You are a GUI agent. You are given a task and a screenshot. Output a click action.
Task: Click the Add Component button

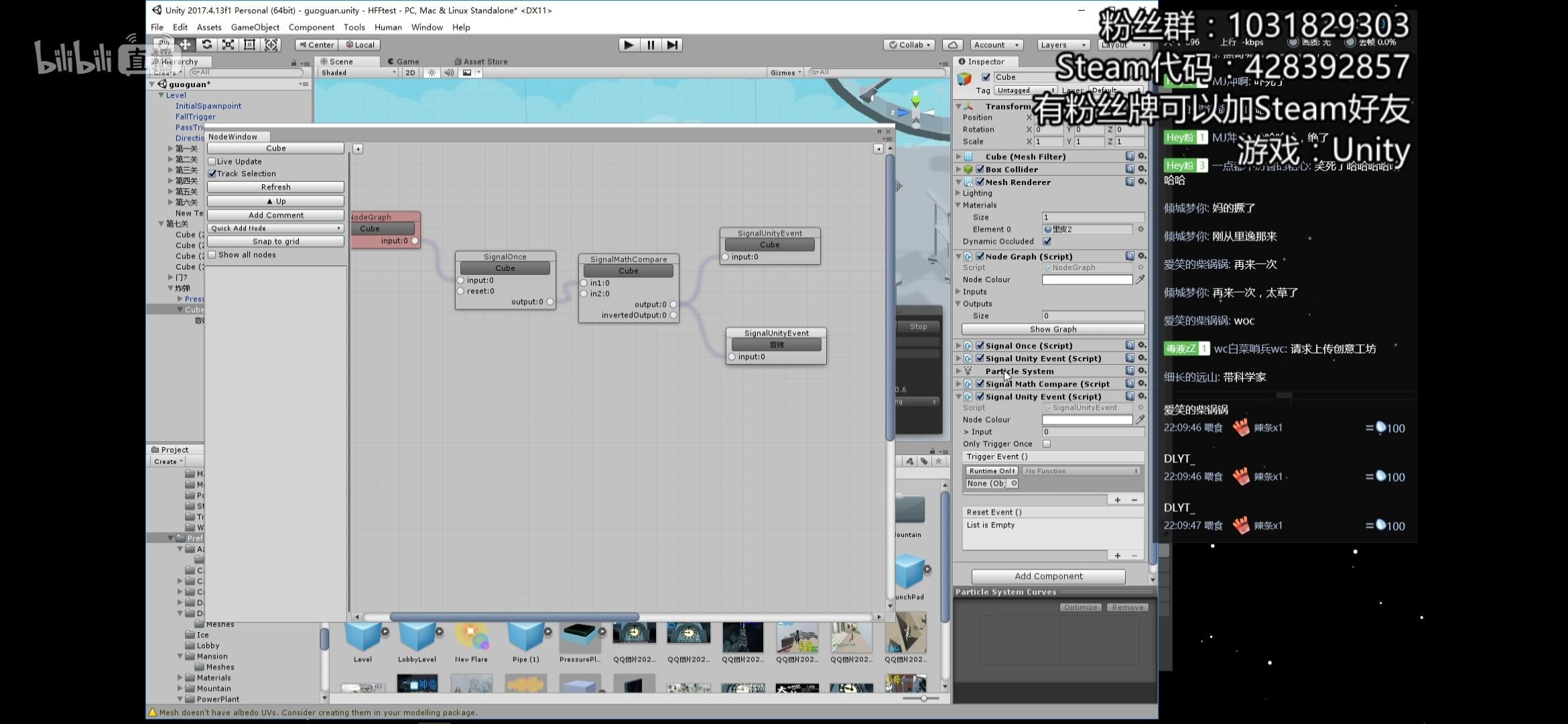tap(1048, 576)
